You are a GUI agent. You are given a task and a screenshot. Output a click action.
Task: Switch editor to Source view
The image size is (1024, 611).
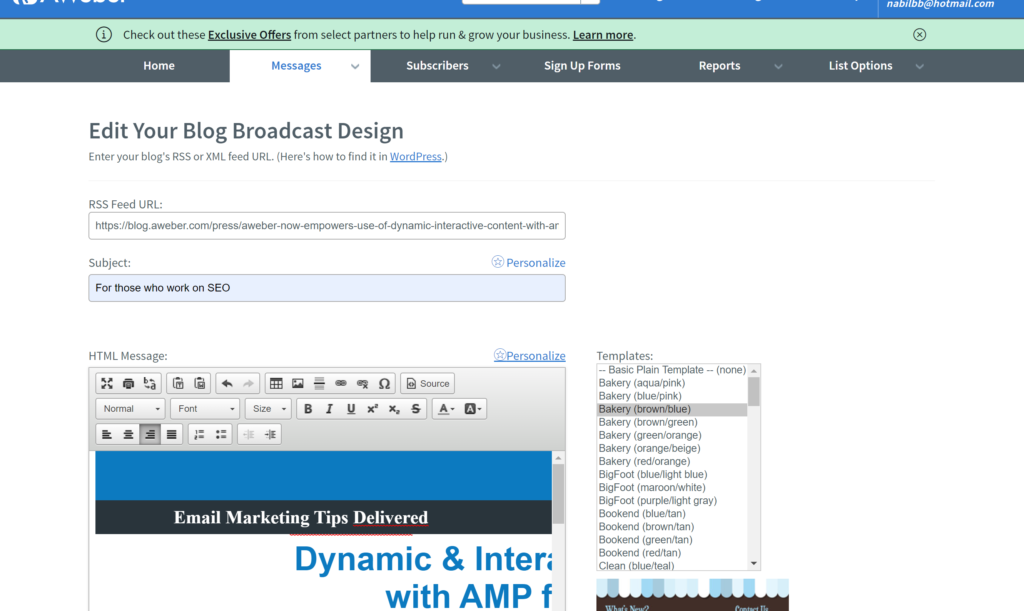pos(428,383)
